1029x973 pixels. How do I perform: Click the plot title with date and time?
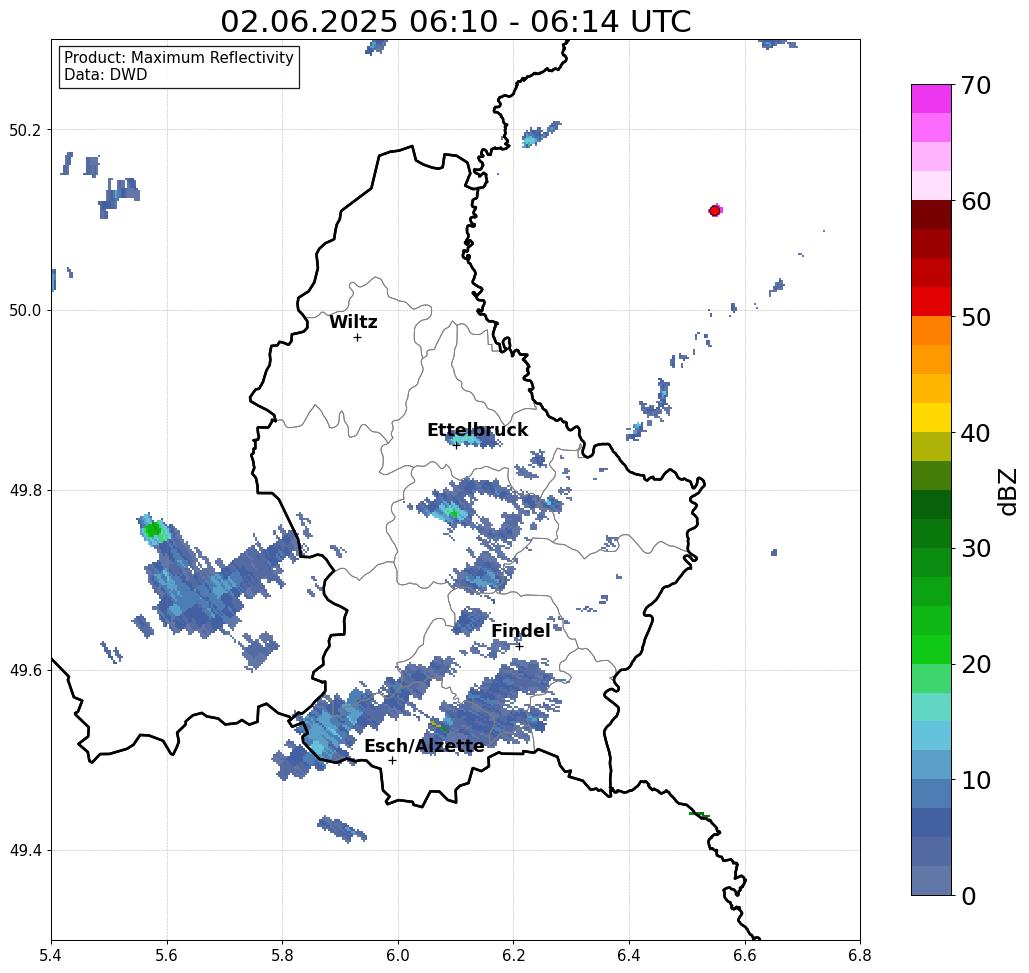click(x=456, y=21)
